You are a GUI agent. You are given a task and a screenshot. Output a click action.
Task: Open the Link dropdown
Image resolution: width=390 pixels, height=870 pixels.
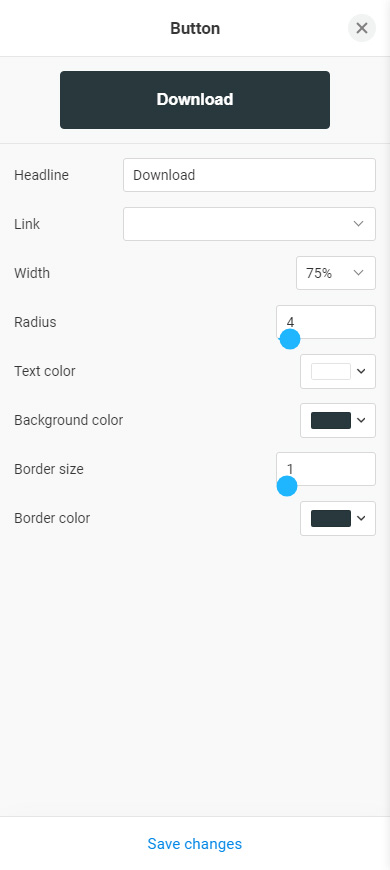249,224
